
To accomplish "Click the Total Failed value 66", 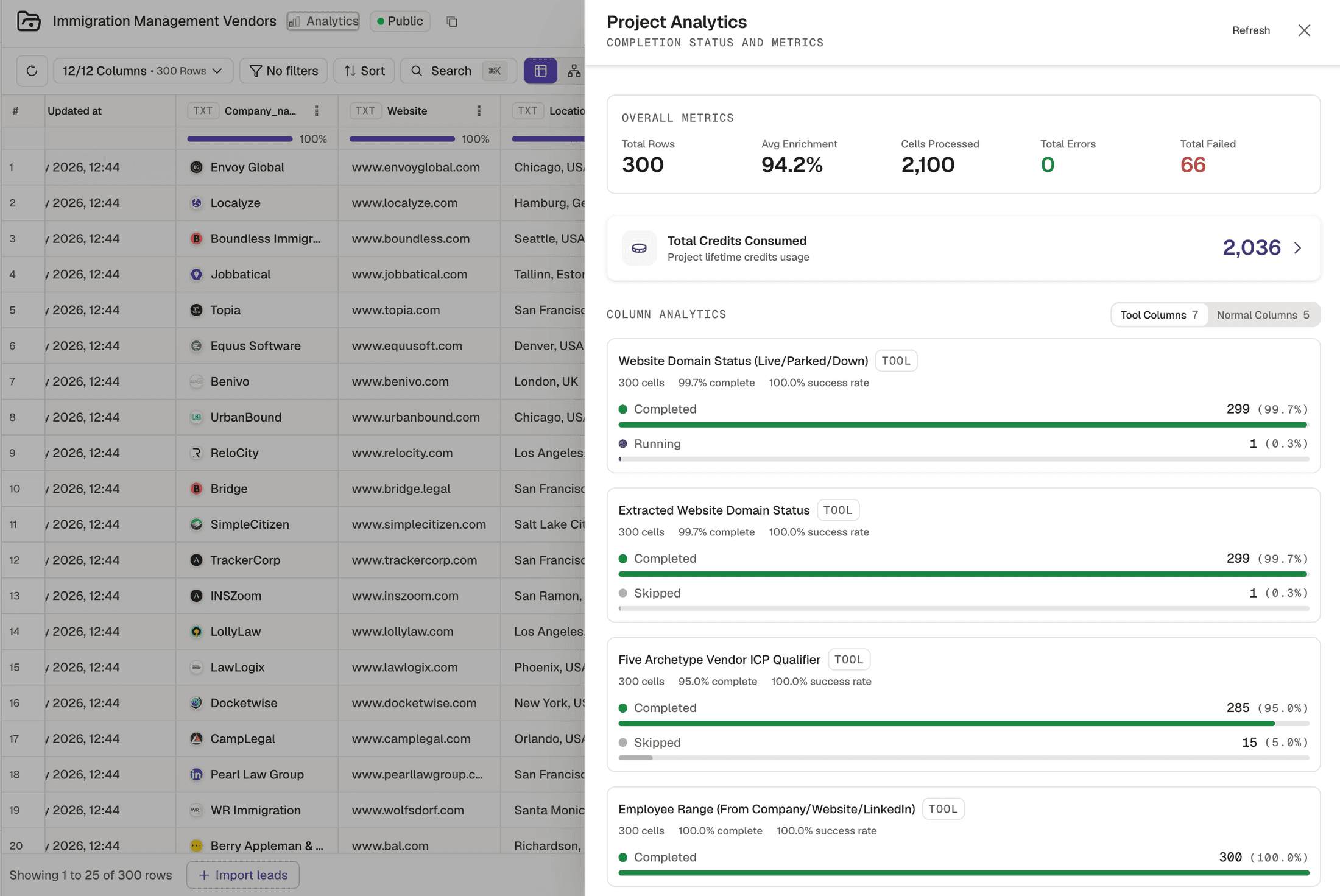I will [x=1193, y=164].
